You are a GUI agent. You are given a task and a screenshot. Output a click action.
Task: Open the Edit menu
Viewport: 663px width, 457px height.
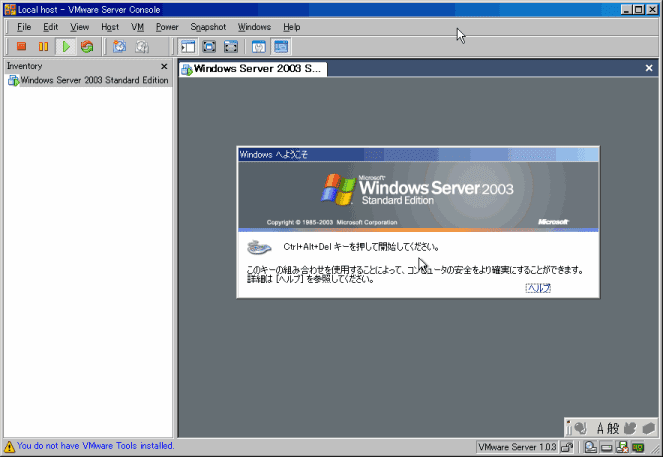pyautogui.click(x=50, y=27)
